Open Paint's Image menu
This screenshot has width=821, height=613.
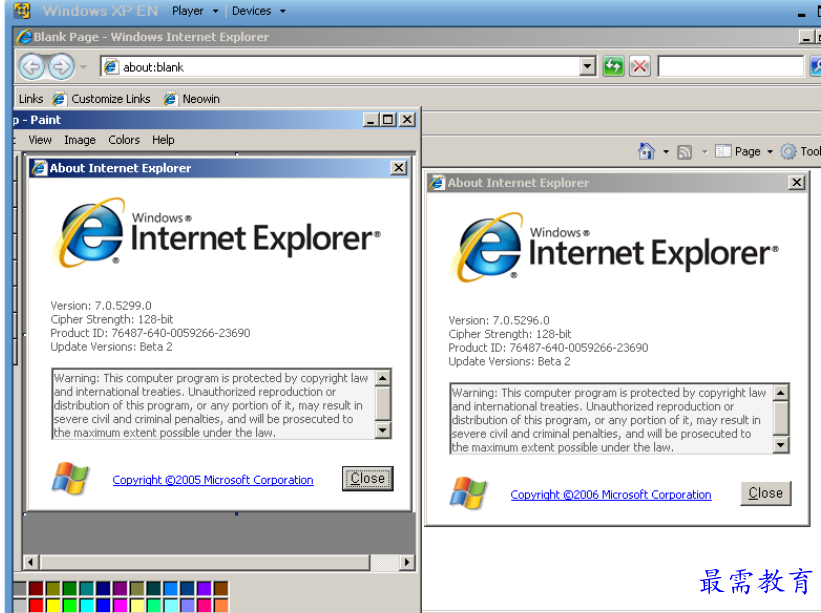80,140
